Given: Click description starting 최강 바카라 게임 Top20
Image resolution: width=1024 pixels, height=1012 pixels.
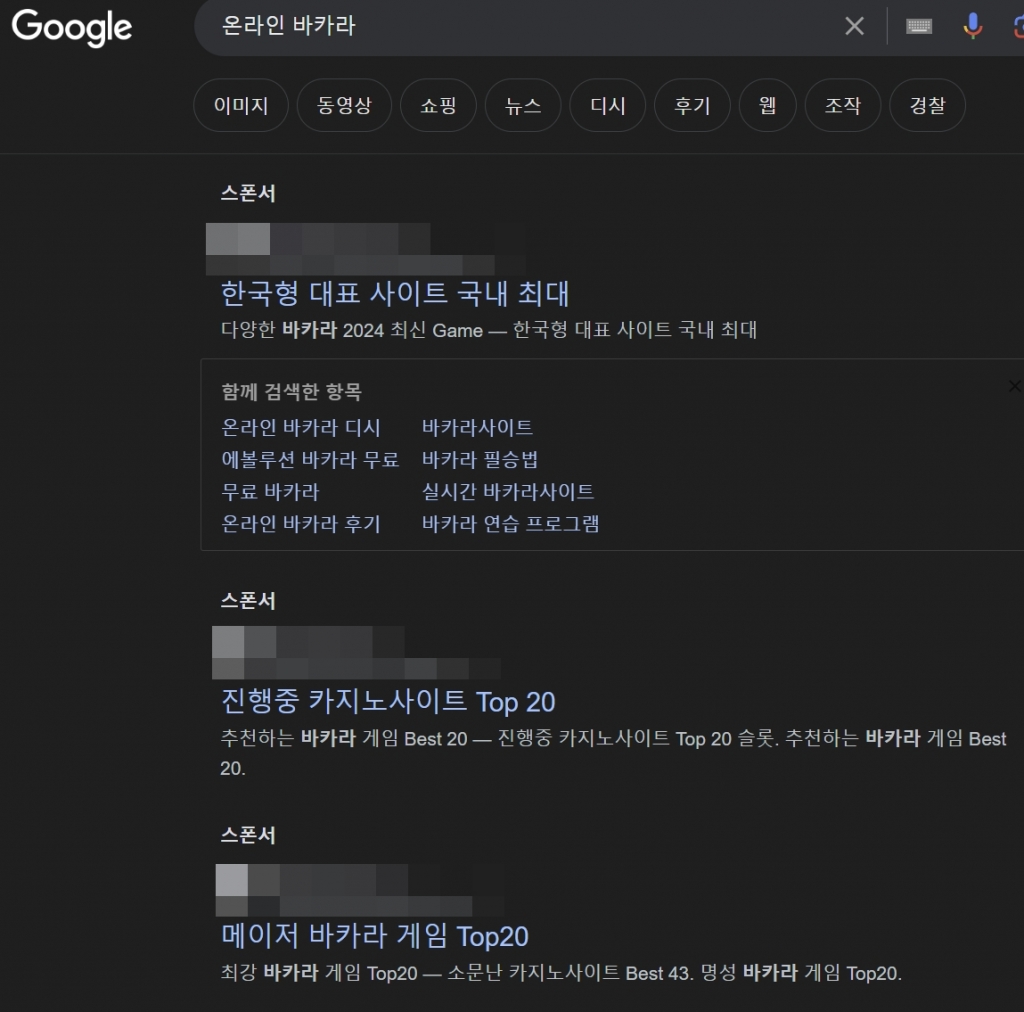Looking at the screenshot, I should pos(561,973).
